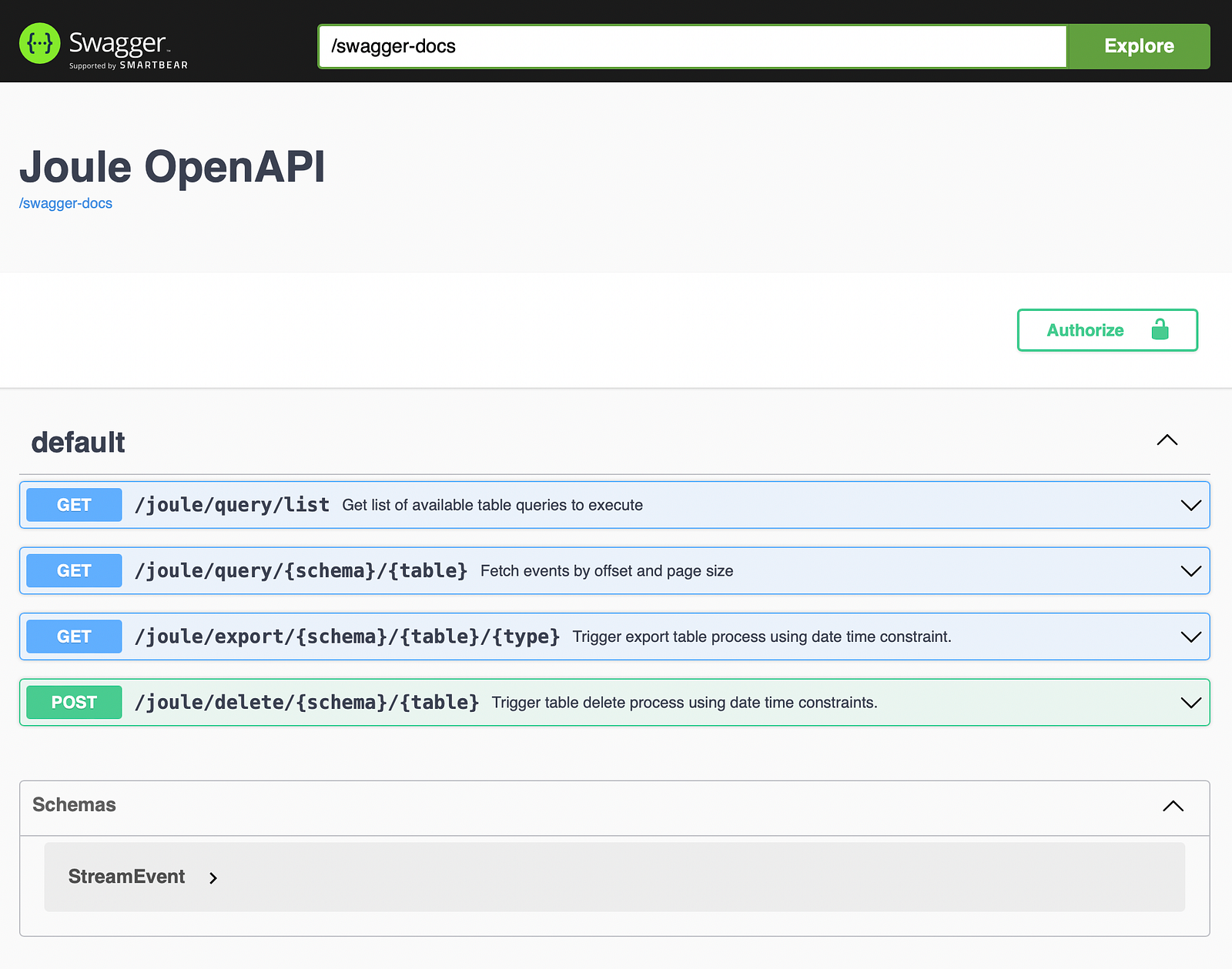
Task: Click the green Explore button
Action: [x=1139, y=46]
